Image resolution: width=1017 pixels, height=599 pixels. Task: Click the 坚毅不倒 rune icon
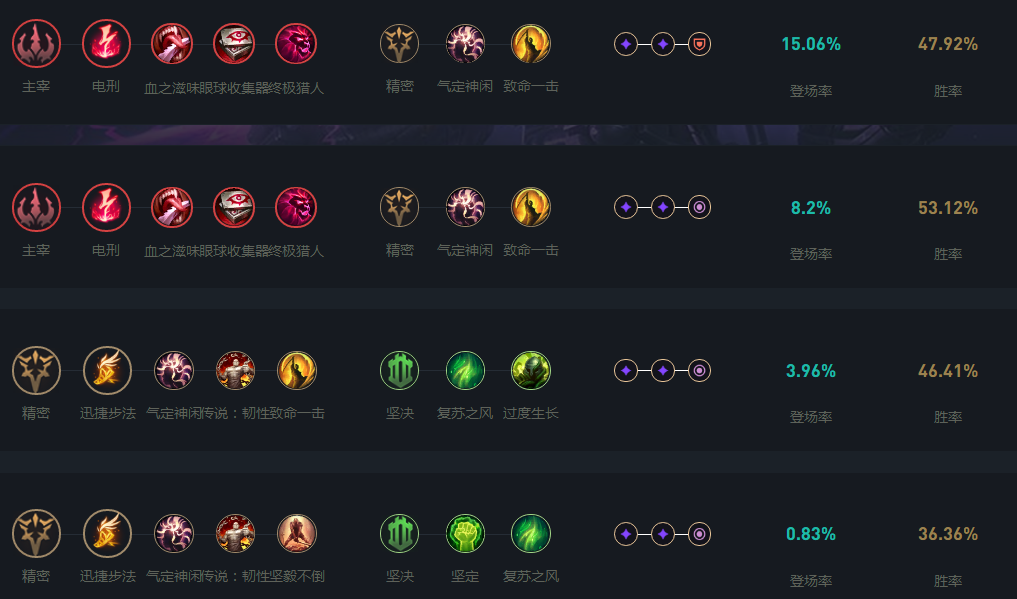297,534
